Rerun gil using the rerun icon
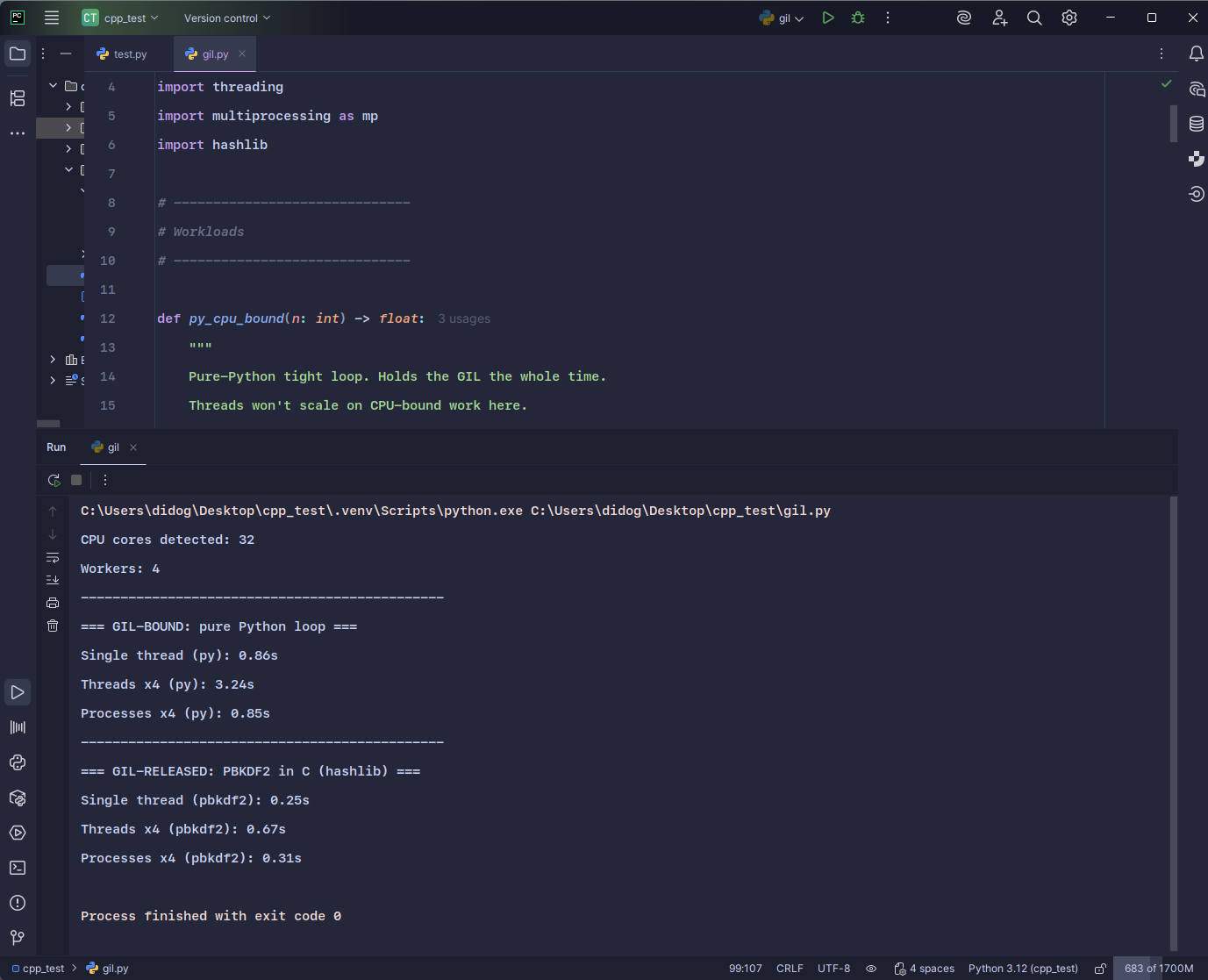 click(x=54, y=480)
